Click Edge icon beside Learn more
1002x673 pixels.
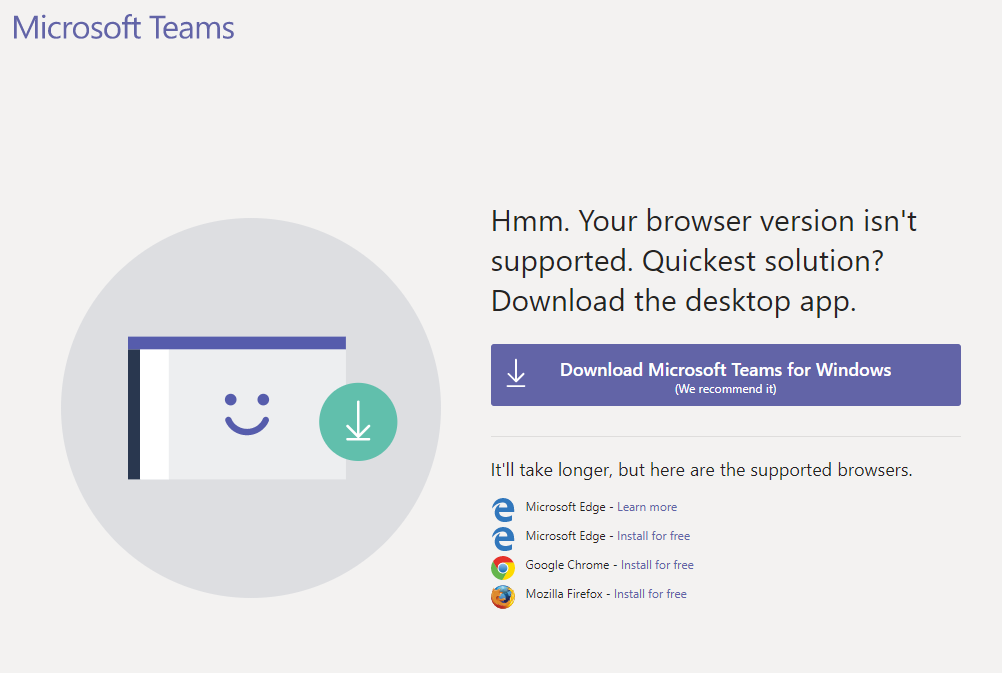pos(503,509)
